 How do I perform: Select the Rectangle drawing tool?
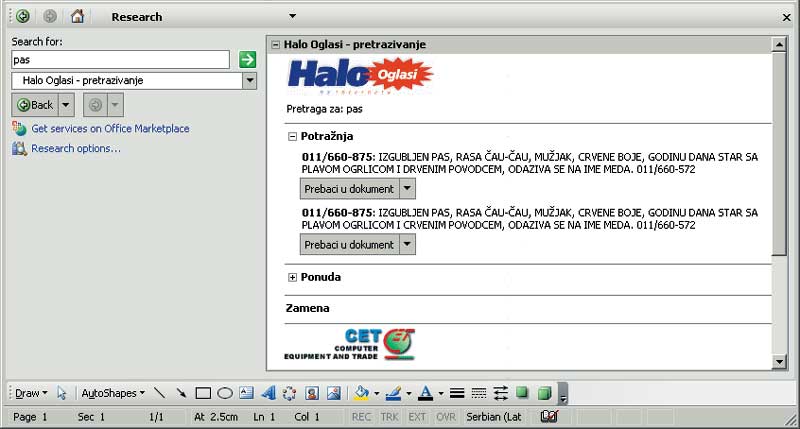tap(203, 393)
